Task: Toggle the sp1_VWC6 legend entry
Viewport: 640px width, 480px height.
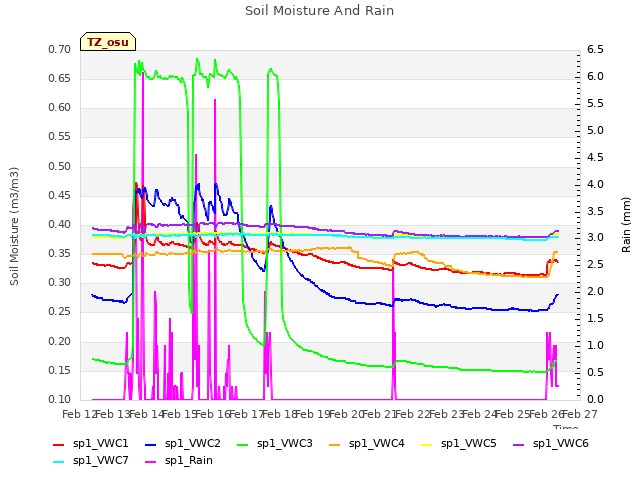Action: 551,444
